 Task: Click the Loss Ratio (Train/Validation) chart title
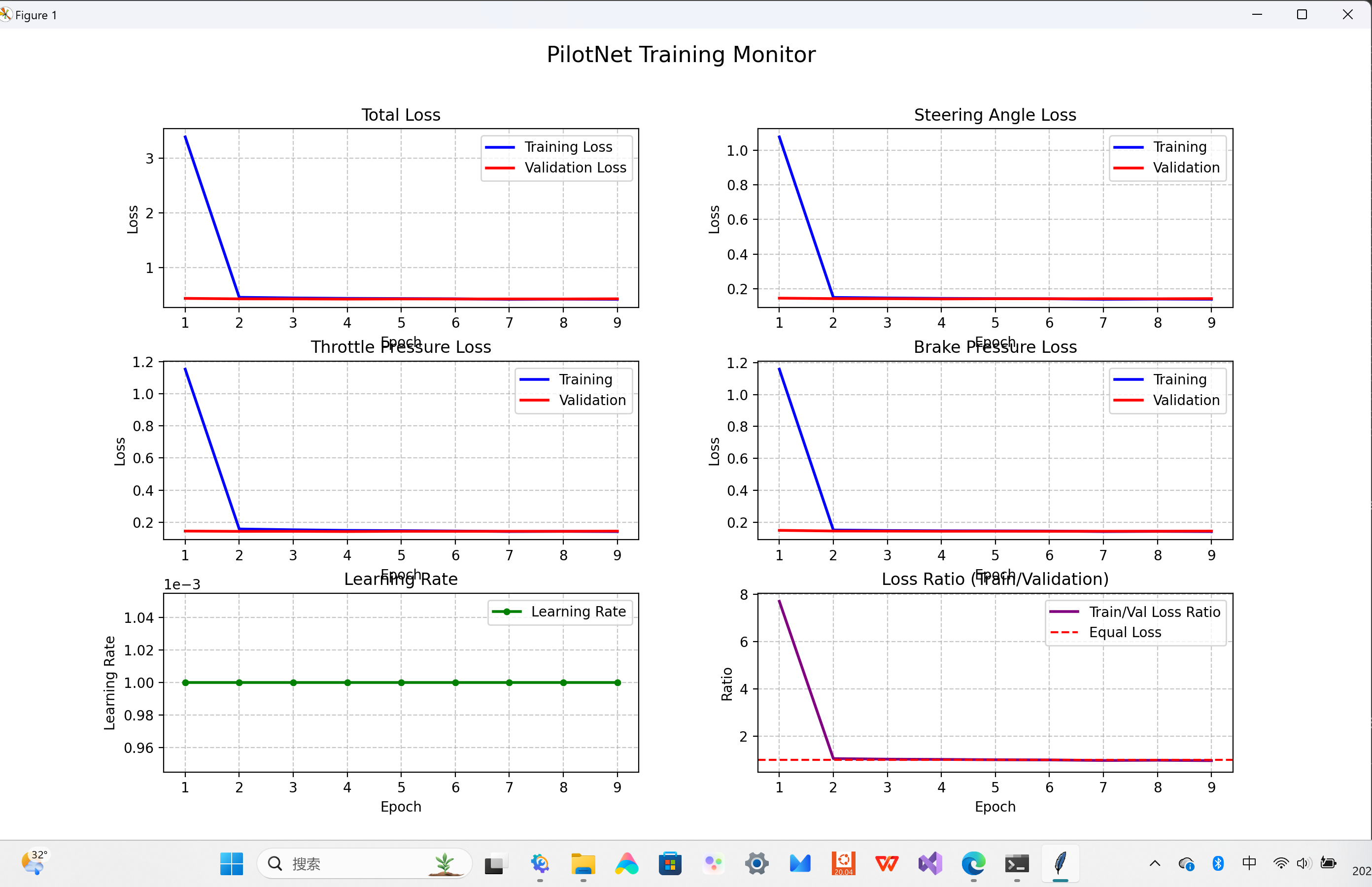[995, 579]
